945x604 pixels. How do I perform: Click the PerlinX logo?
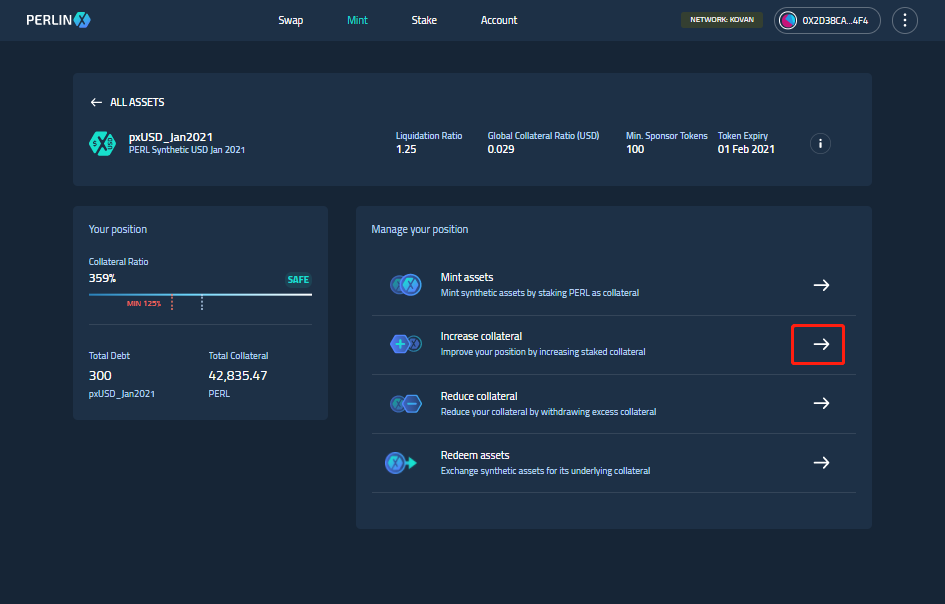pyautogui.click(x=58, y=20)
